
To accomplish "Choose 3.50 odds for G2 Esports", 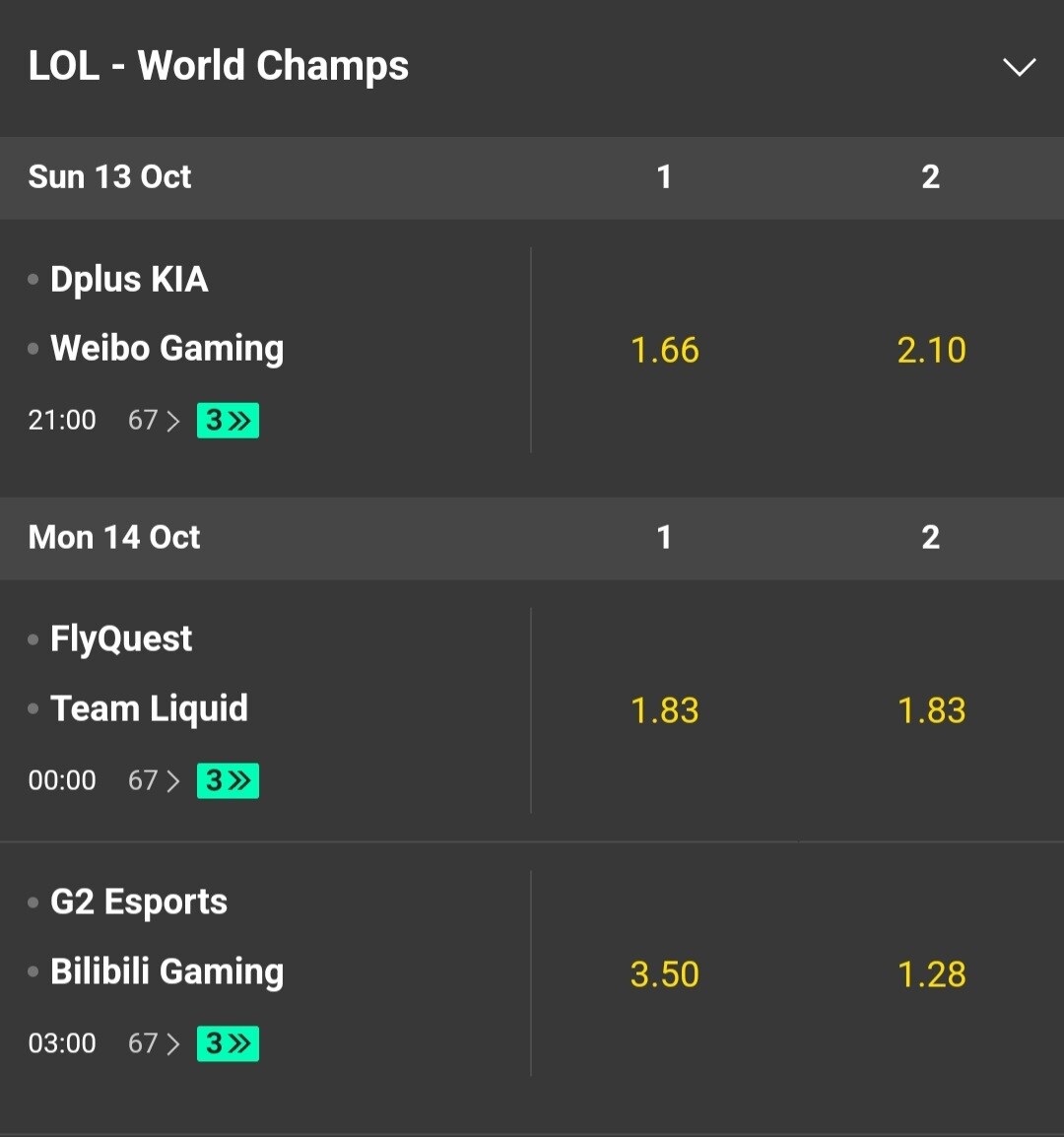I will click(664, 974).
